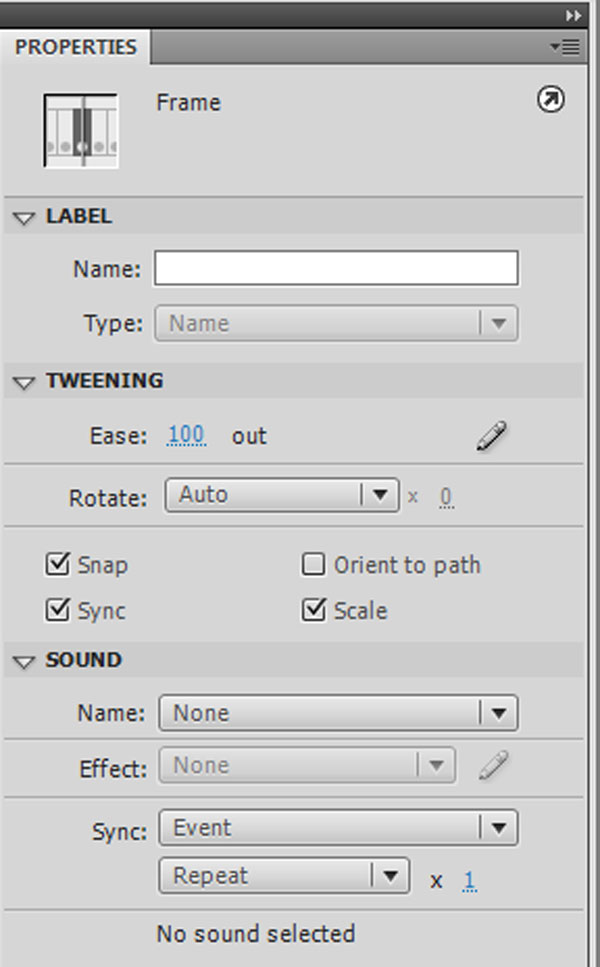Click the frame label Name input field
The height and width of the screenshot is (967, 600).
point(336,268)
